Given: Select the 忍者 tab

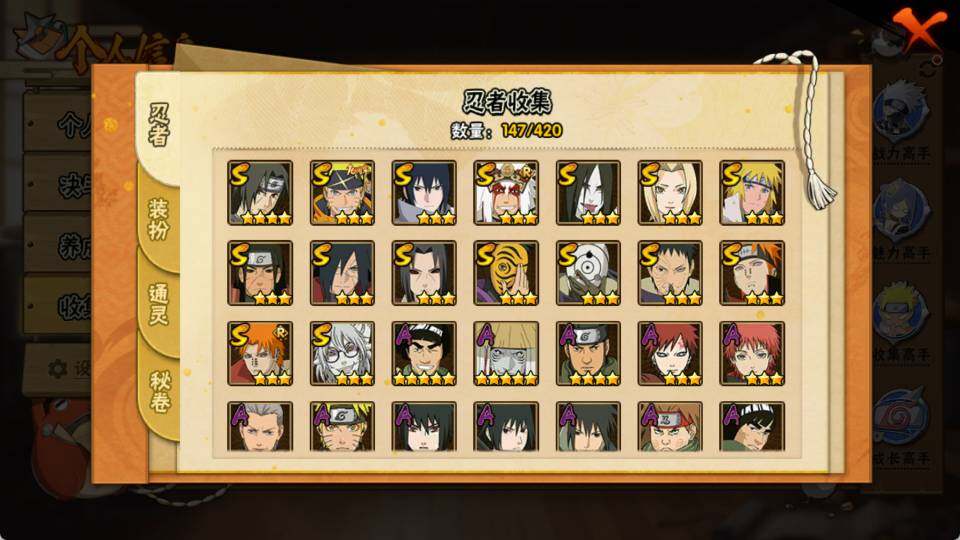Looking at the screenshot, I should [159, 126].
